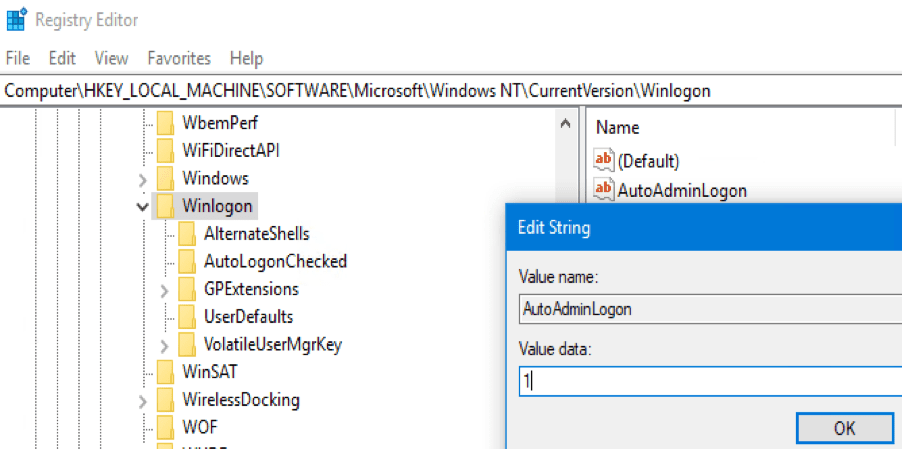
Task: Expand the VolatileUserMgrKey subkey
Action: point(165,345)
